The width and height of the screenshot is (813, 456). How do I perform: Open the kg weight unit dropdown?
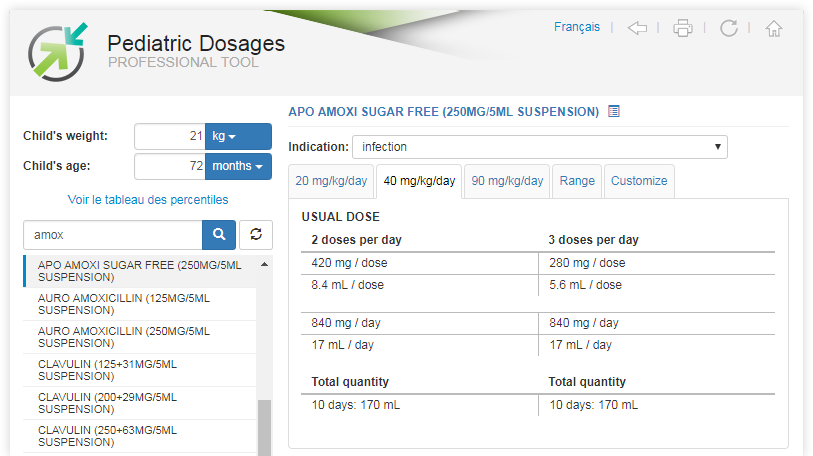click(x=238, y=136)
